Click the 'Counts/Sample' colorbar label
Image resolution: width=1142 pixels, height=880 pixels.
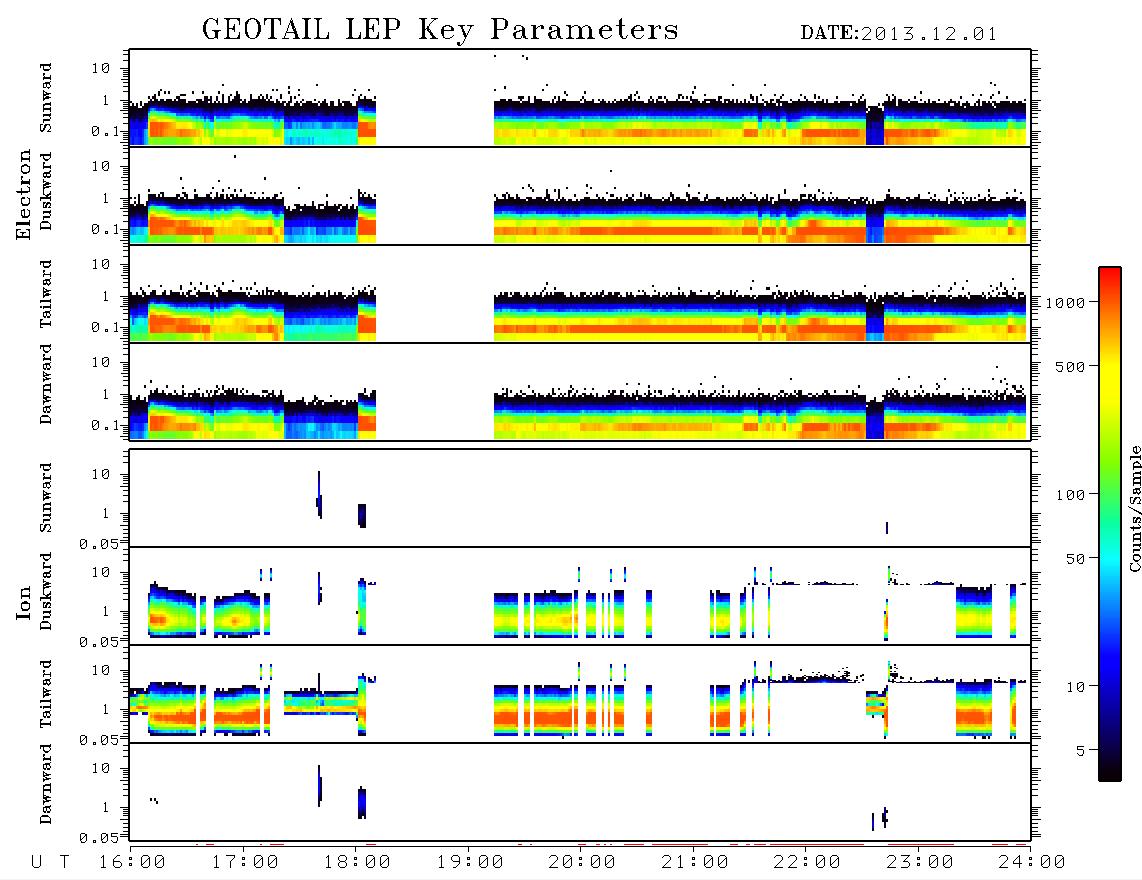tap(1135, 508)
